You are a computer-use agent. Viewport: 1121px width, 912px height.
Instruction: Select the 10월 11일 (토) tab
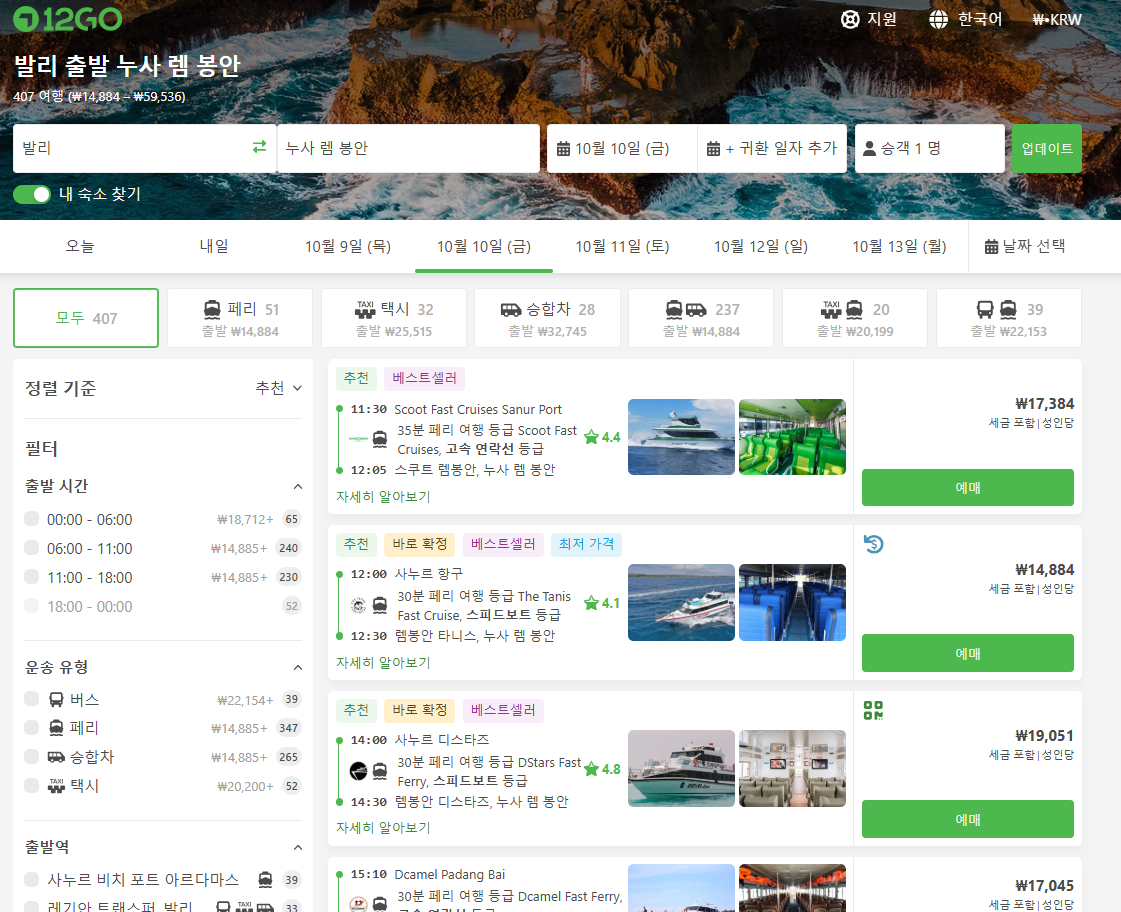point(623,247)
